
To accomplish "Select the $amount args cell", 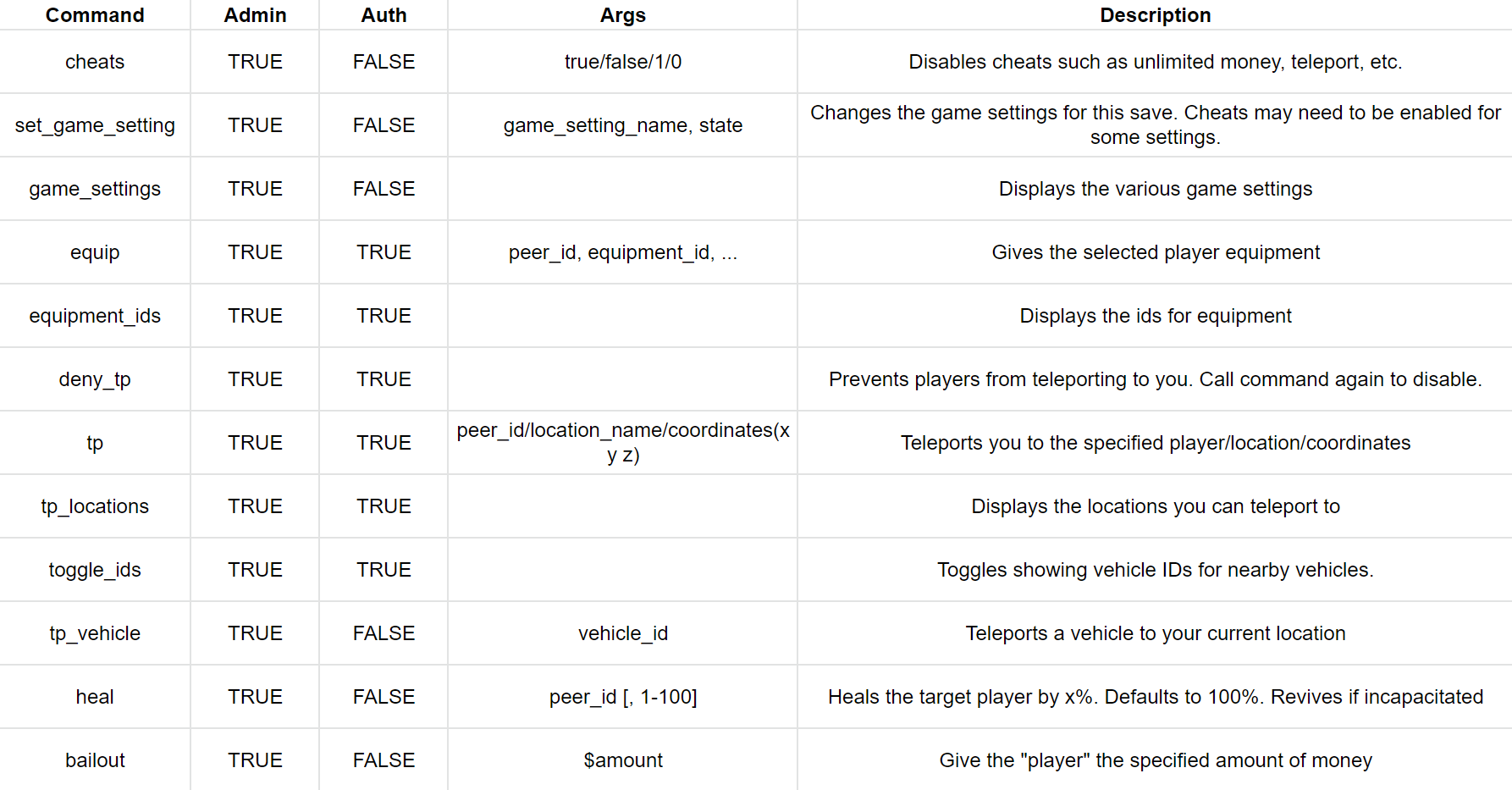I will (622, 760).
